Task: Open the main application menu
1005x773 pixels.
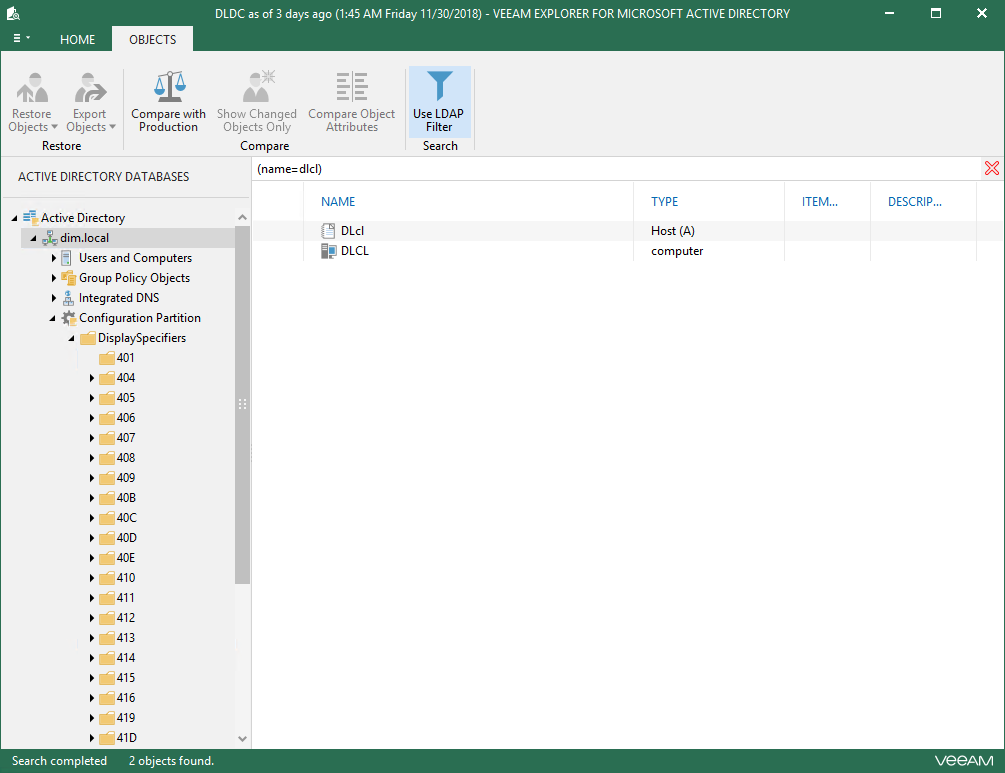Action: [21, 38]
